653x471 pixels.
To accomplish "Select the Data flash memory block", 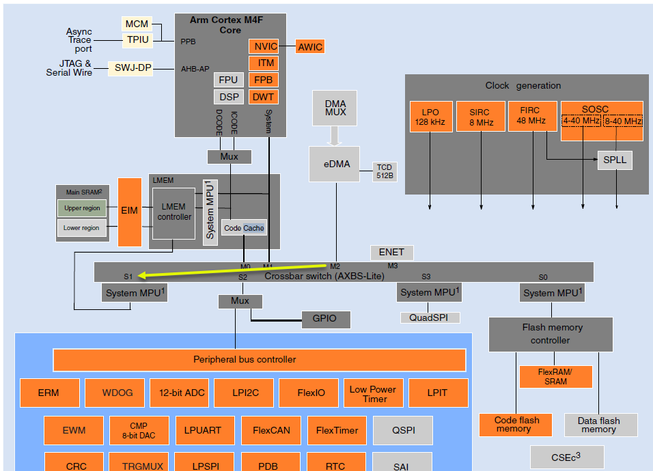I will (601, 425).
